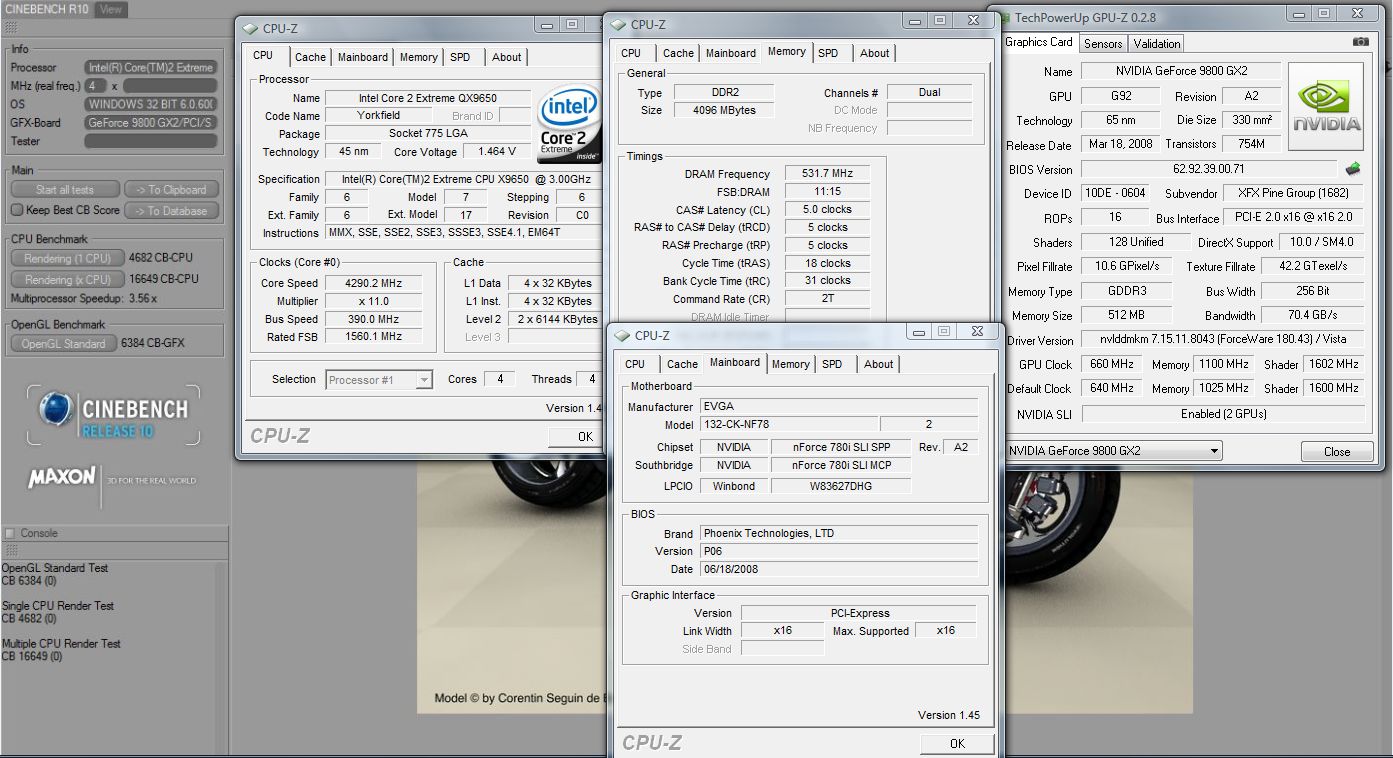This screenshot has height=758, width=1393.
Task: Click the camera screenshot icon in GPU-Z
Action: point(1360,42)
